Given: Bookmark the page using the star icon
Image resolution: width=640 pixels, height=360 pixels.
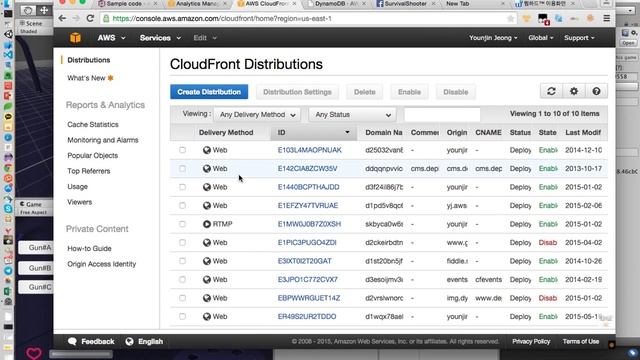Looking at the screenshot, I should (510, 18).
